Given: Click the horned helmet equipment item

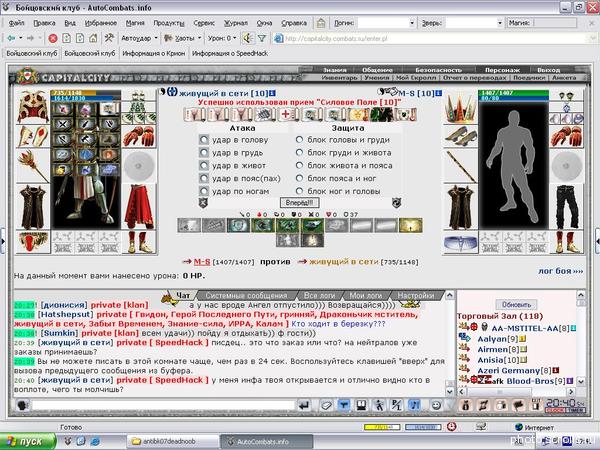Looking at the screenshot, I should [x=33, y=107].
